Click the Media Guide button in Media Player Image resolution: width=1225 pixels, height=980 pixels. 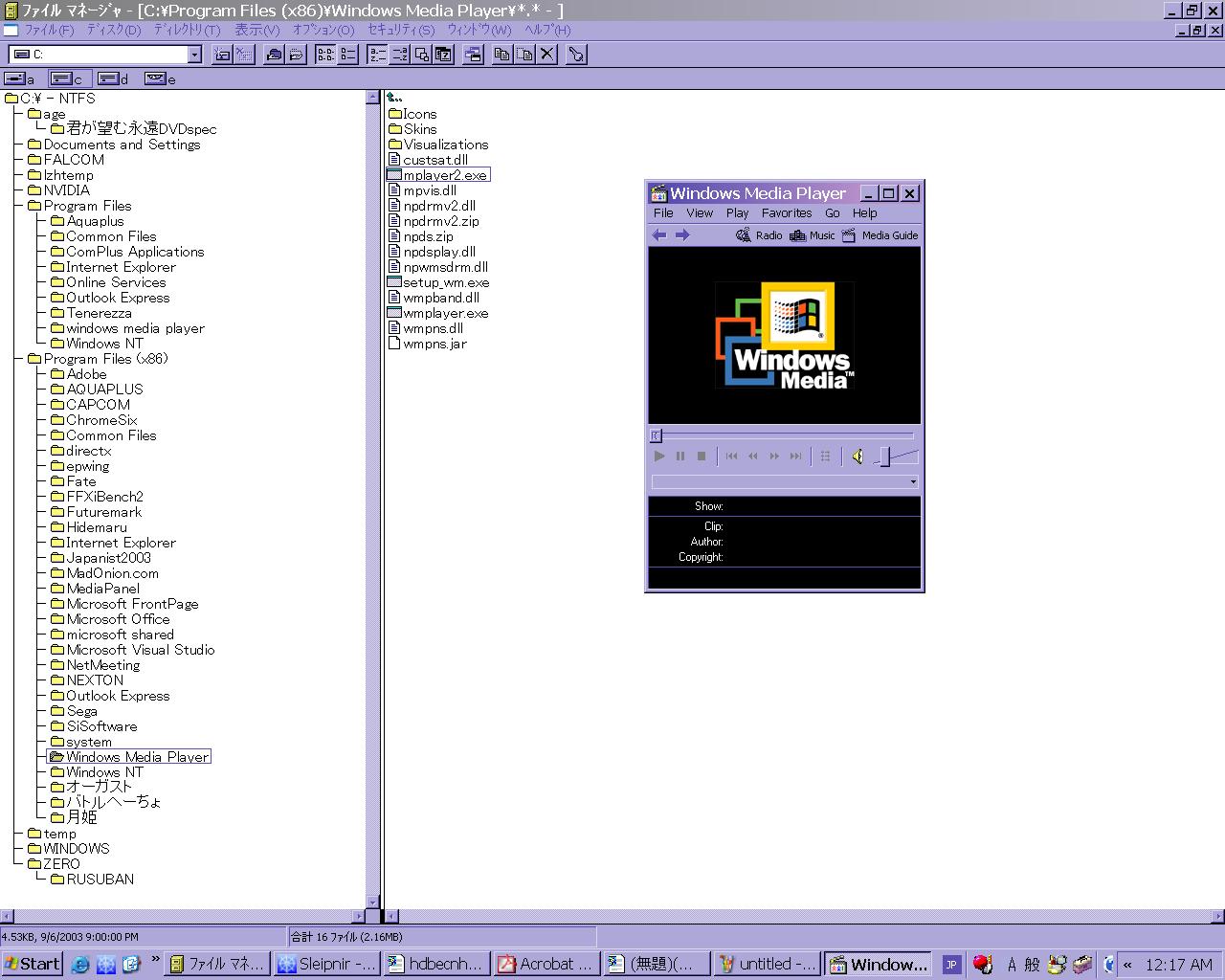[880, 235]
